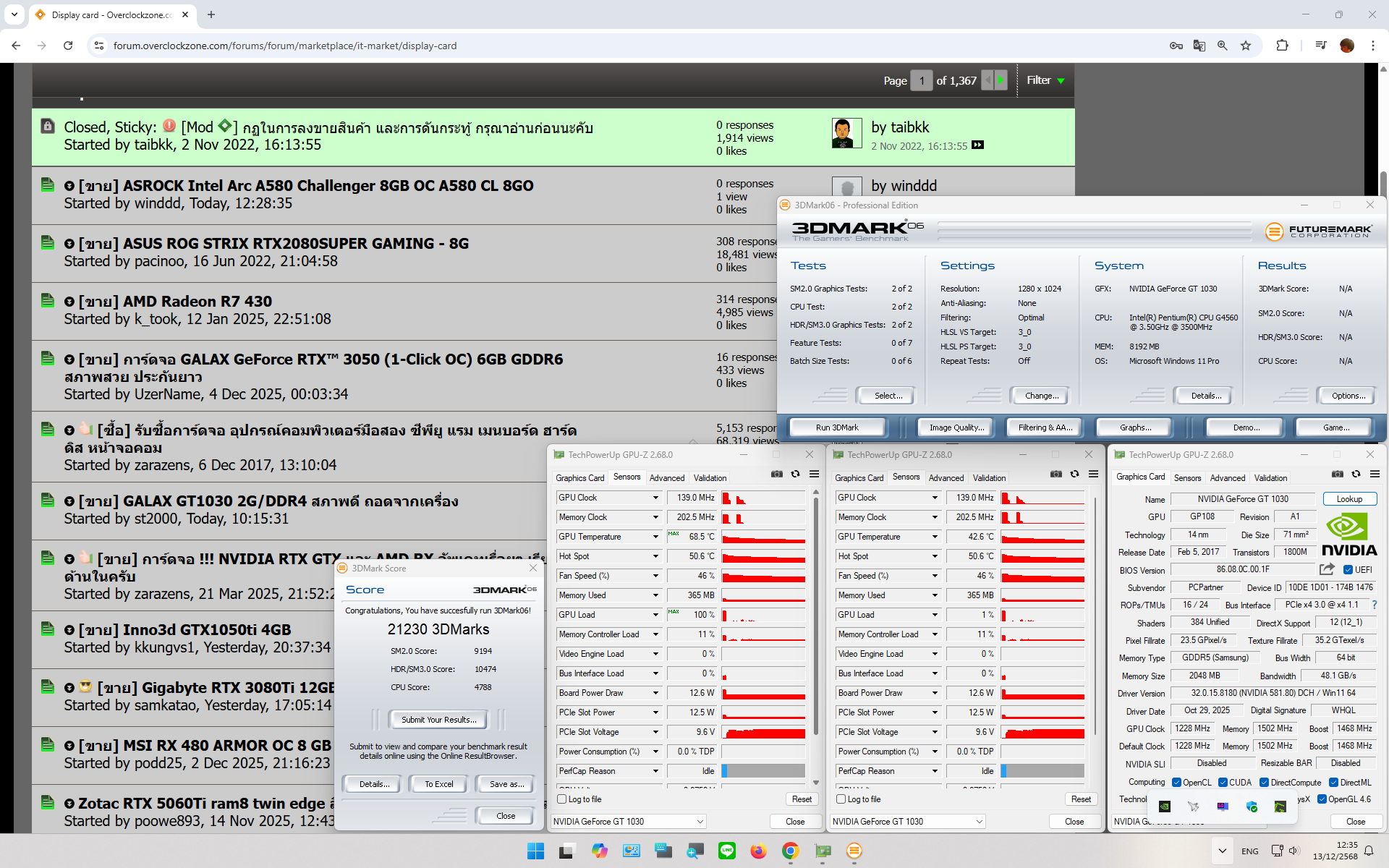The width and height of the screenshot is (1389, 868).
Task: Switch to Advanced tab in Graphics Card GPU-Z
Action: [1227, 478]
